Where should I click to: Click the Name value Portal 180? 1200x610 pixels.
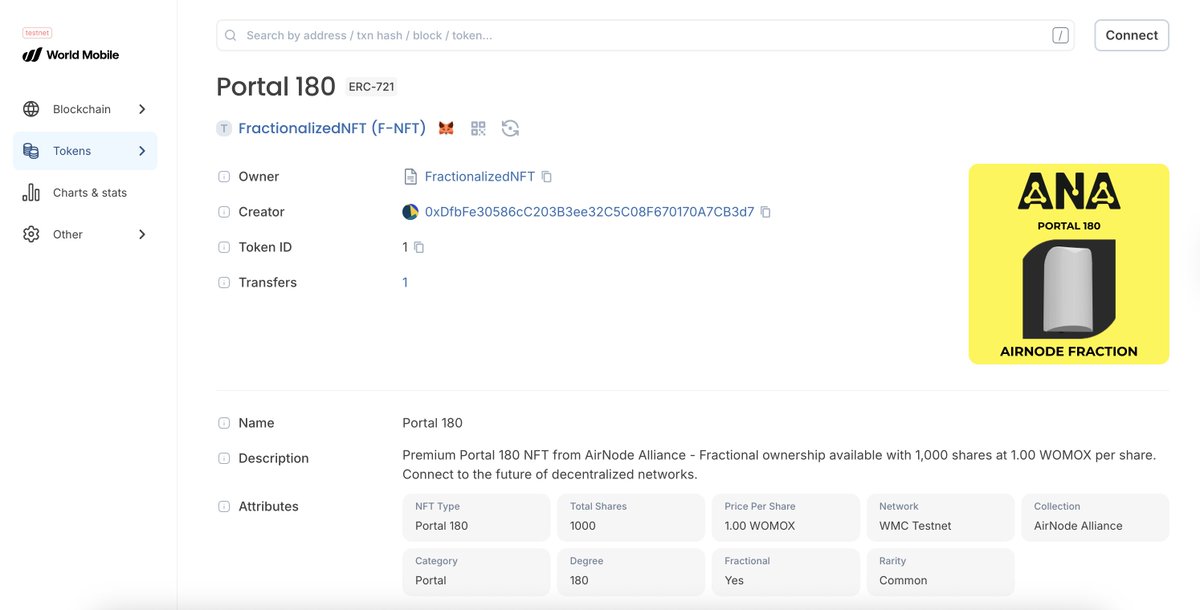pyautogui.click(x=432, y=423)
